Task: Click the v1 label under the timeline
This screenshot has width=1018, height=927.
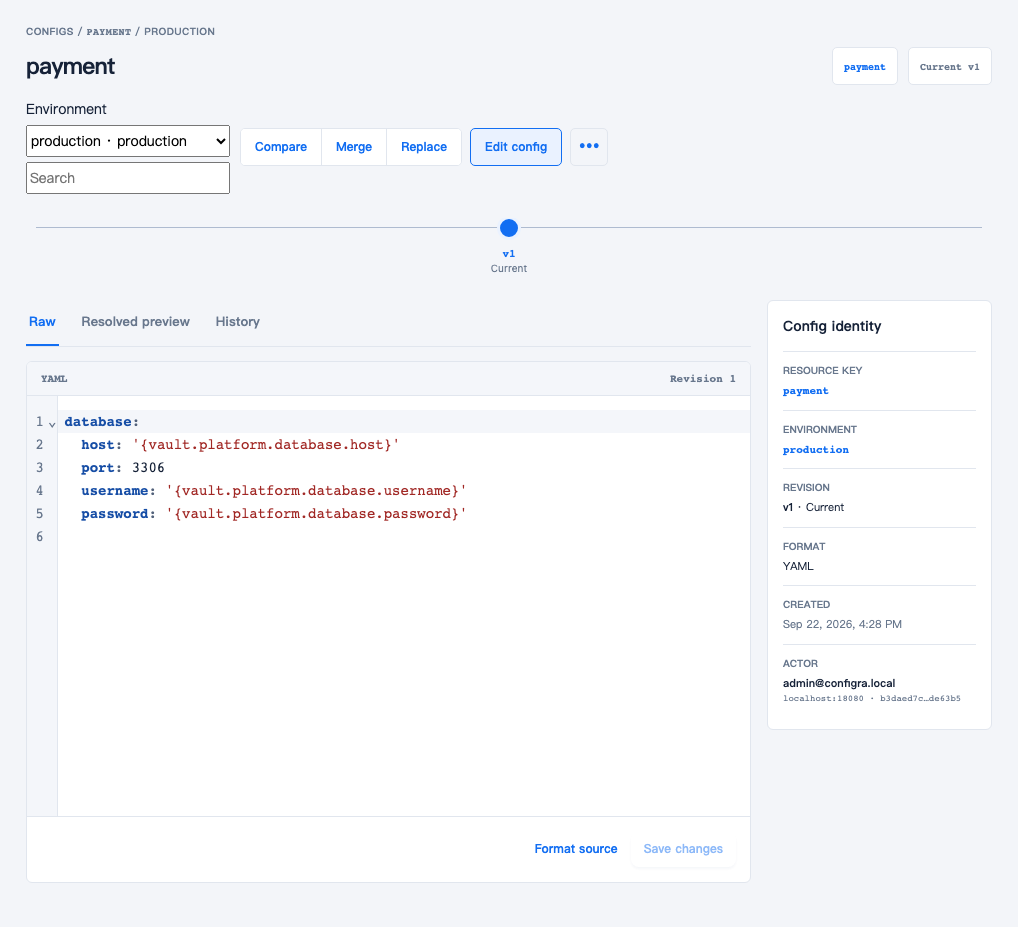Action: (x=509, y=254)
